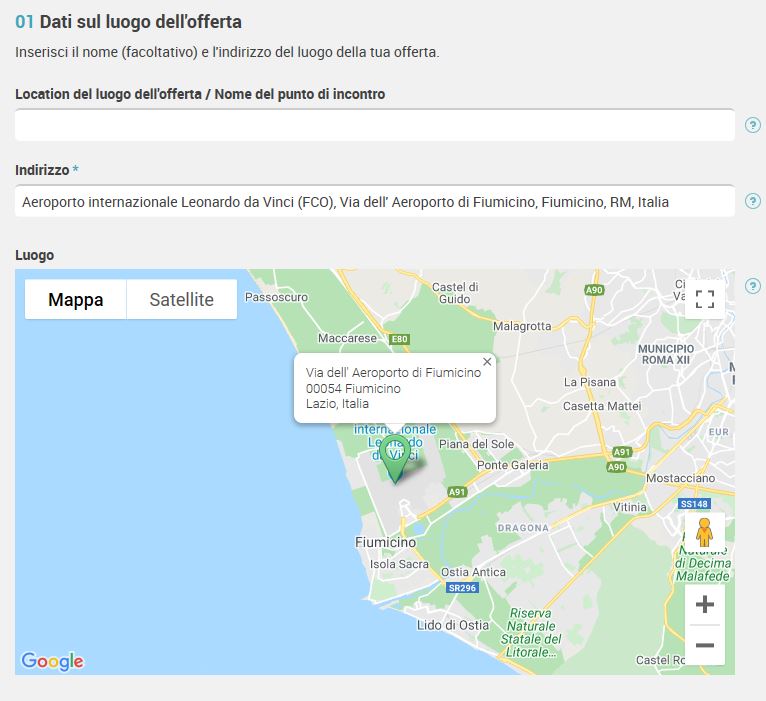Click the Ponte Galeria map label
This screenshot has height=701, width=766.
tap(512, 465)
